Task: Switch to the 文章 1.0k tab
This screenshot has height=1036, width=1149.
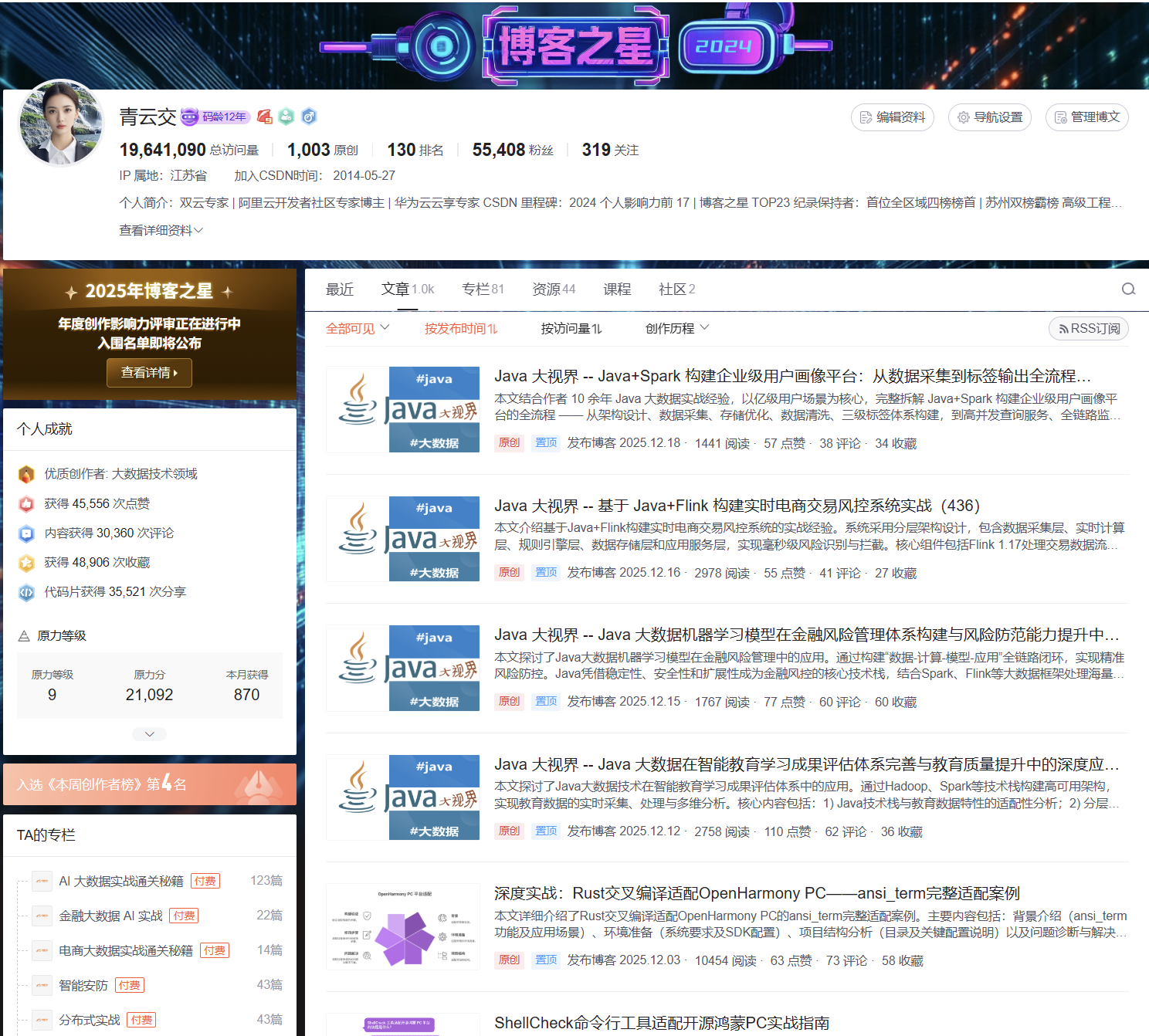Action: tap(408, 289)
